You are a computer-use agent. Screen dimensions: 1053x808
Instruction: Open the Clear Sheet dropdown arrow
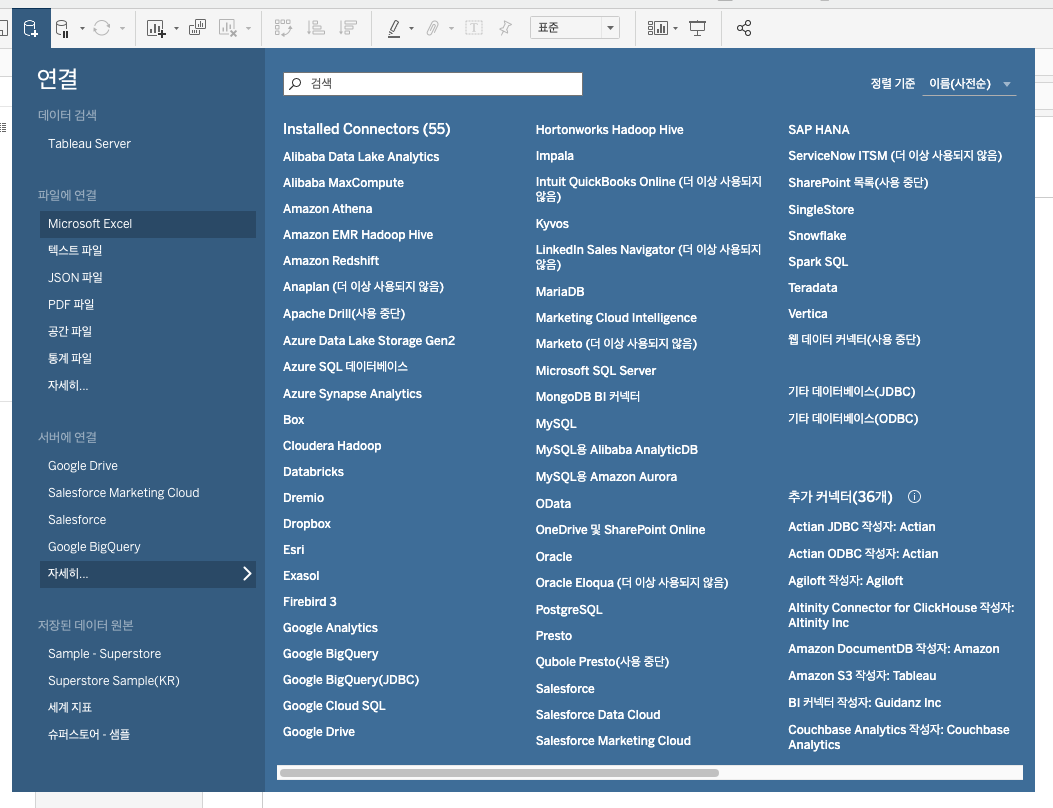(x=248, y=28)
